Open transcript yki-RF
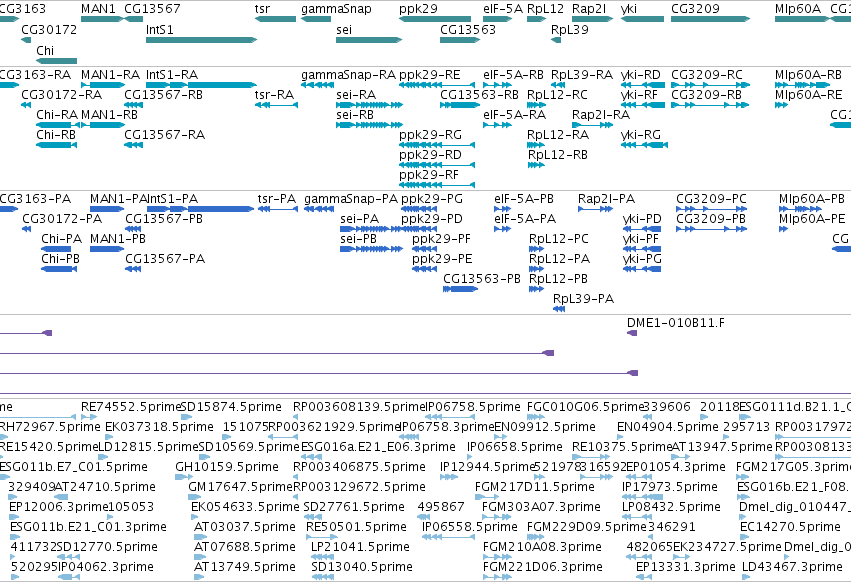851x582 pixels. 639,94
